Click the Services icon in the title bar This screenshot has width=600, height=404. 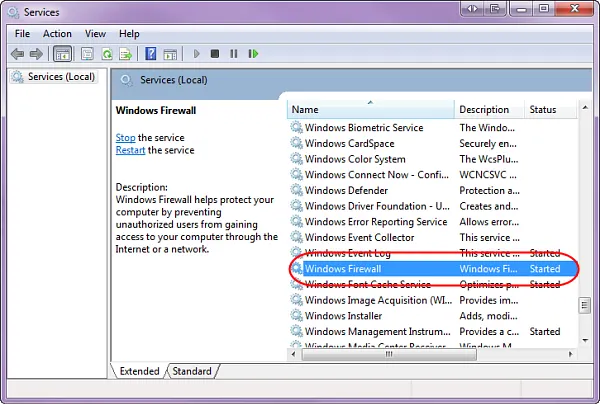point(13,12)
